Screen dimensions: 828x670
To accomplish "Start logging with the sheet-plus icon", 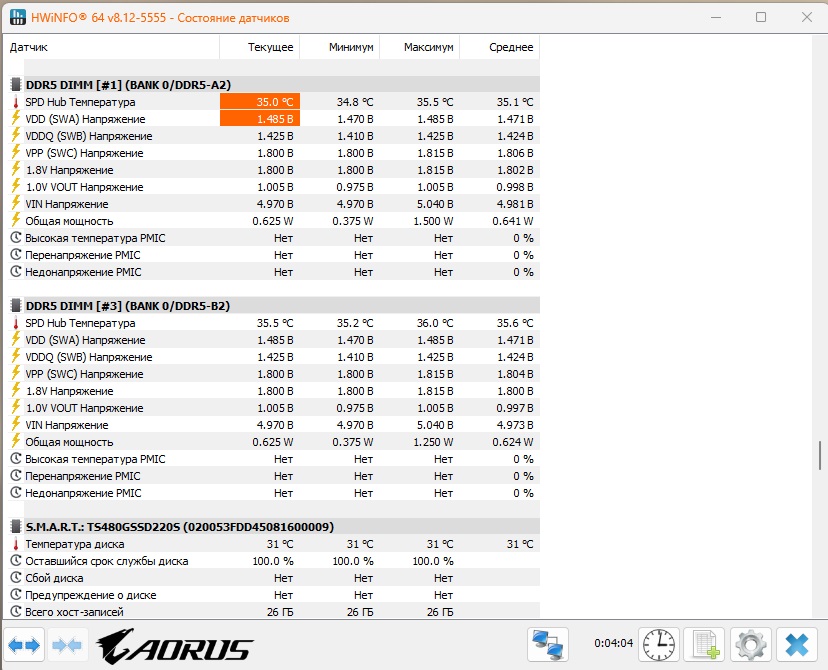I will click(x=704, y=645).
